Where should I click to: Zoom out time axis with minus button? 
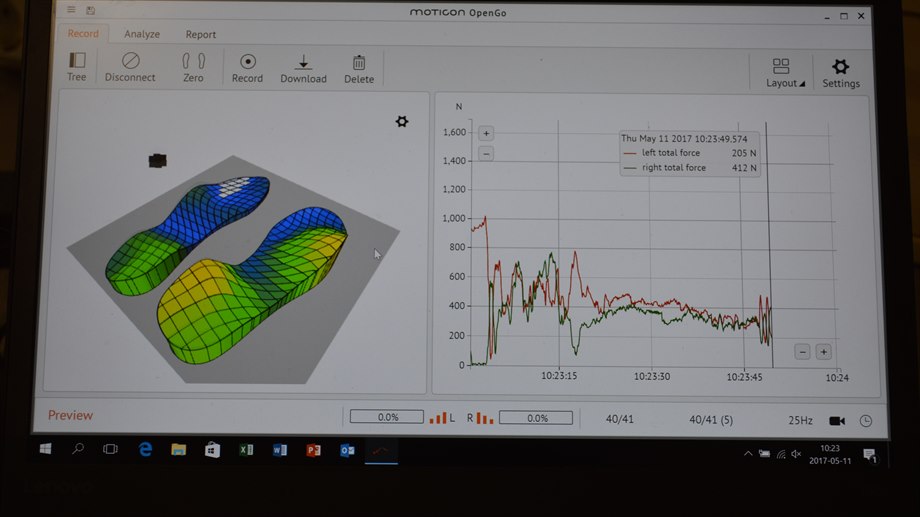coord(802,351)
